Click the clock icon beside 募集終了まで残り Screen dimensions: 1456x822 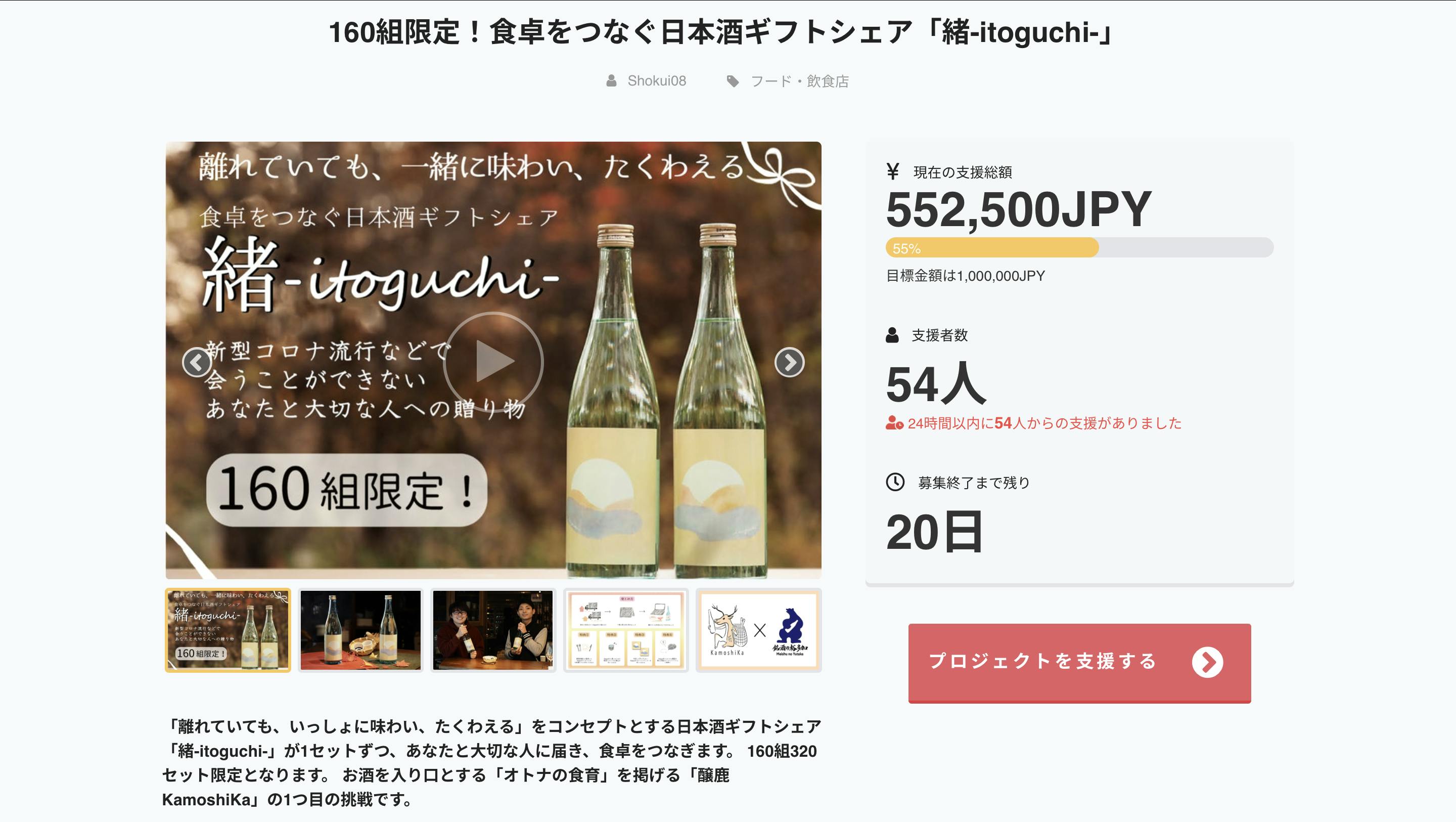[x=895, y=482]
